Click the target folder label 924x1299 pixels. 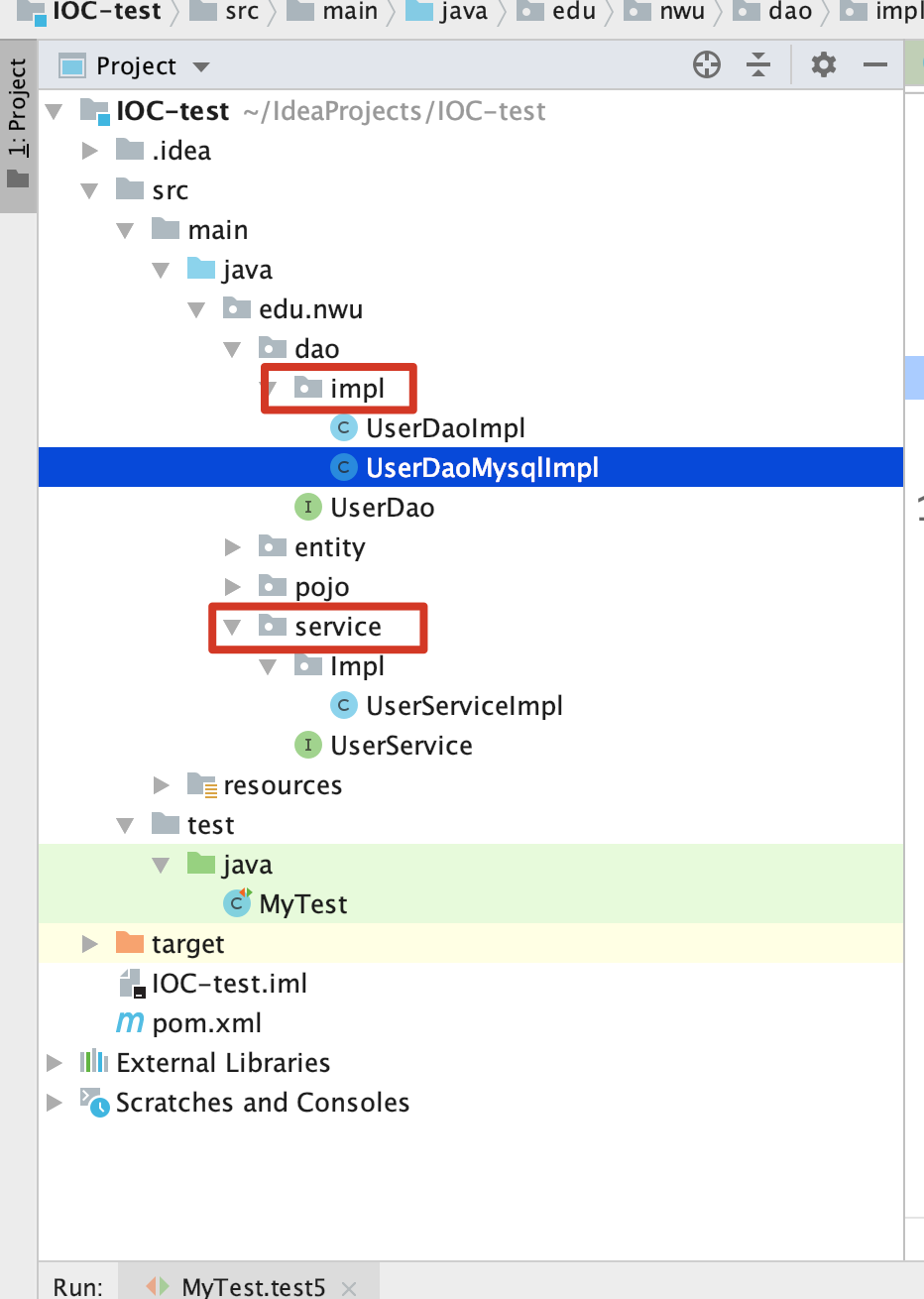point(187,944)
